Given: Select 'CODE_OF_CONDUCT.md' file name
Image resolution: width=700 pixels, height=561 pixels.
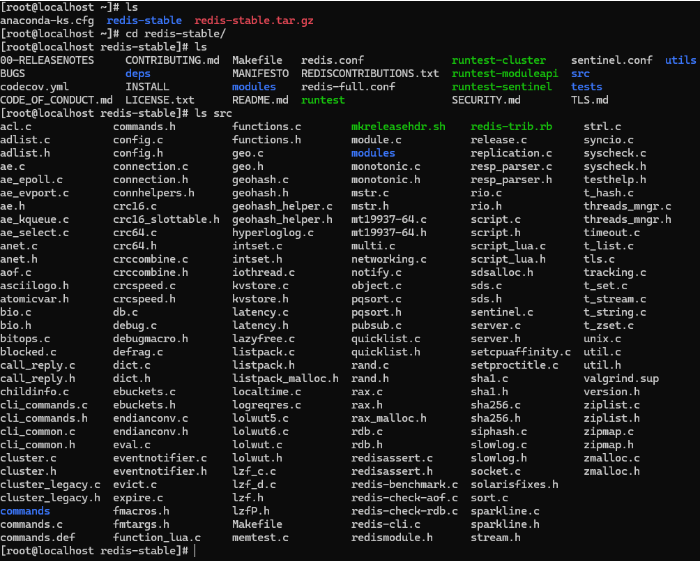Looking at the screenshot, I should (56, 100).
